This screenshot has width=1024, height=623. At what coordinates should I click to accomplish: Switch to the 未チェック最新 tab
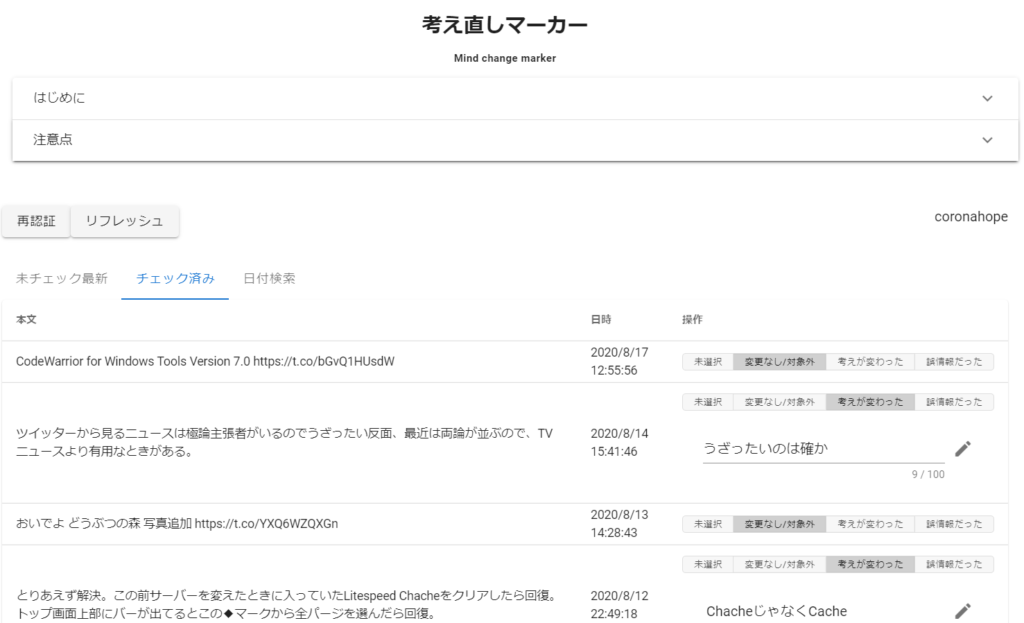62,278
